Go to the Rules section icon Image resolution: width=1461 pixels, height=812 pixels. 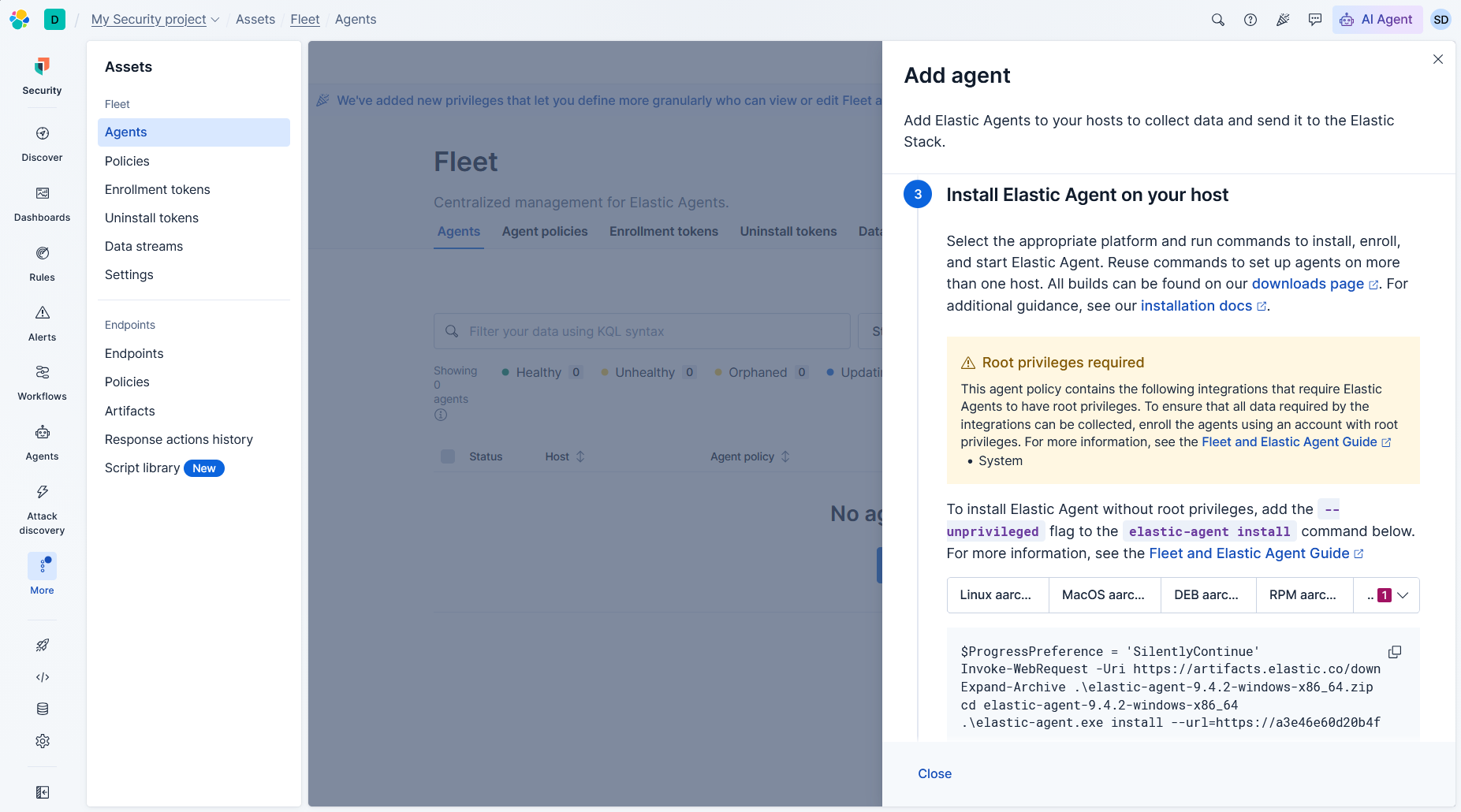43,264
